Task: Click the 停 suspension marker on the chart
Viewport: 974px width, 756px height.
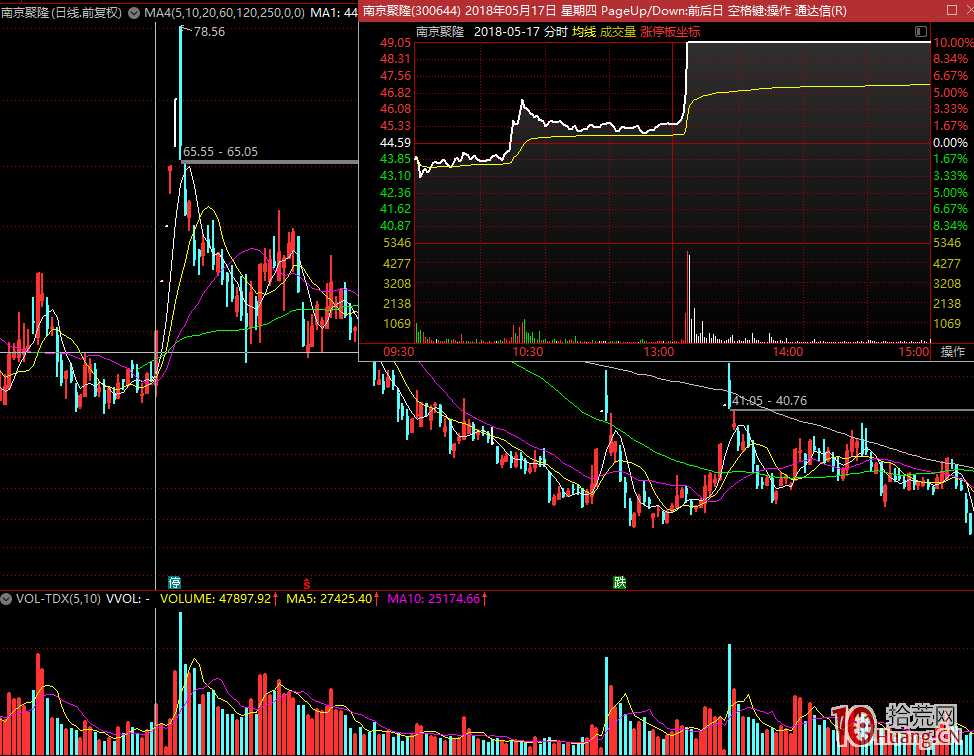Action: (175, 583)
